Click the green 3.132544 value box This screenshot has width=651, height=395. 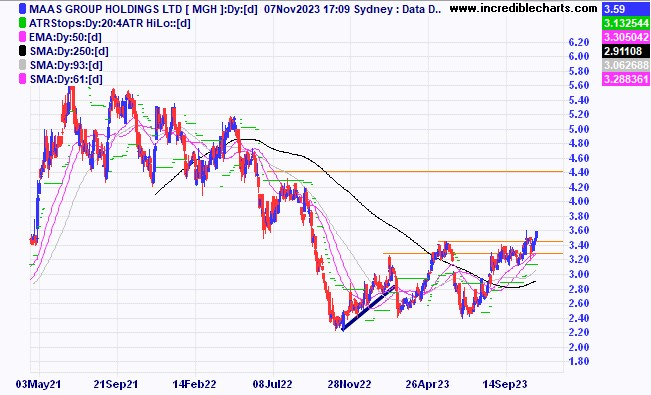tap(625, 23)
